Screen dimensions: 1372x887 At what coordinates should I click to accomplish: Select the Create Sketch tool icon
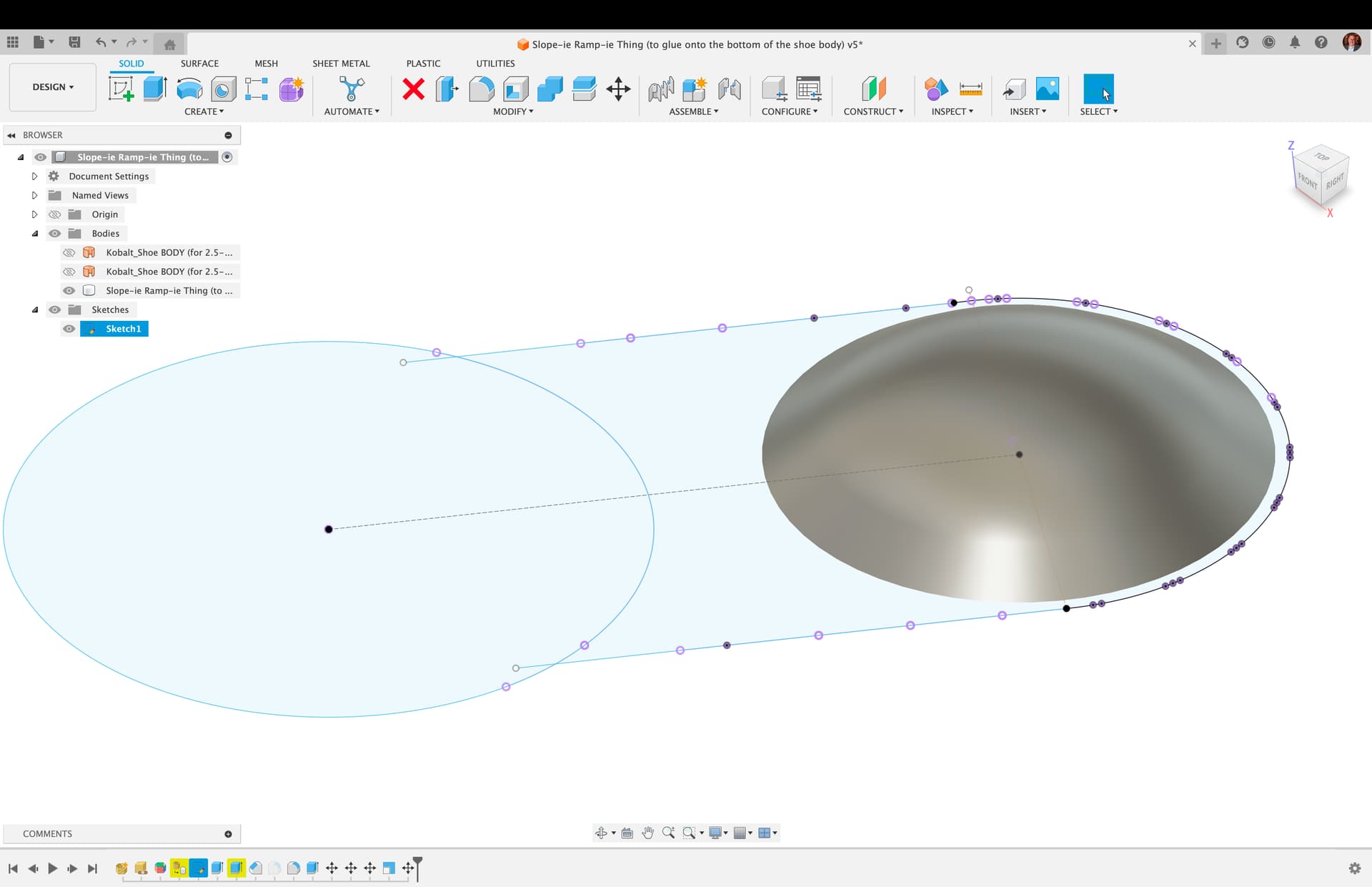point(121,89)
